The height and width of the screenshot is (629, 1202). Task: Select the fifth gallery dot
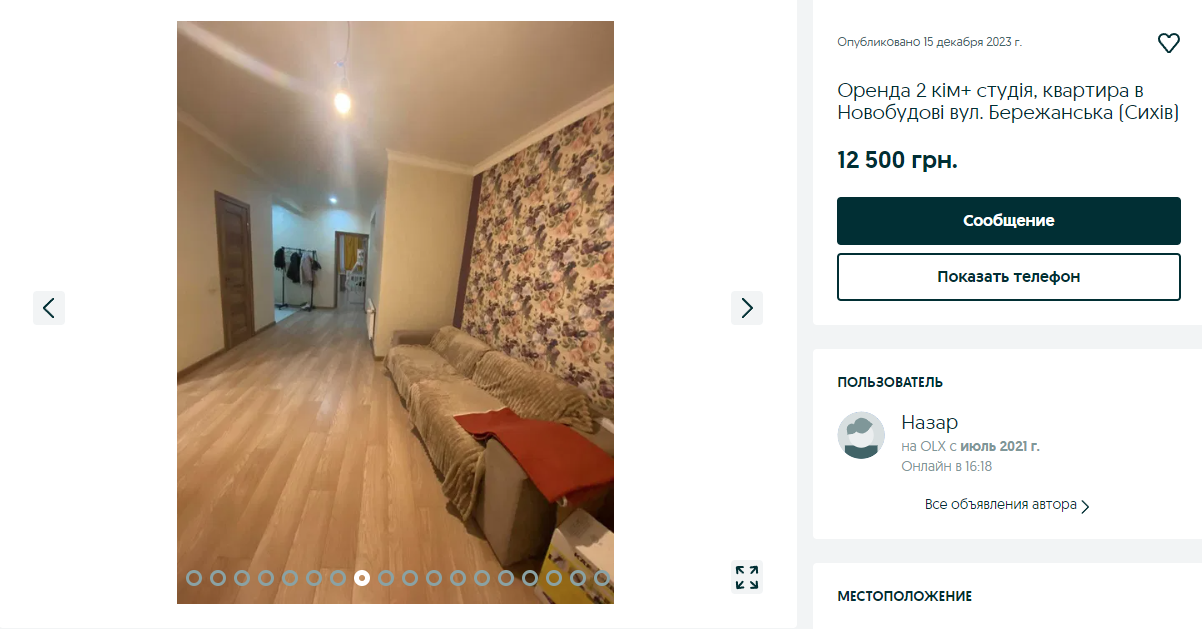click(x=290, y=577)
